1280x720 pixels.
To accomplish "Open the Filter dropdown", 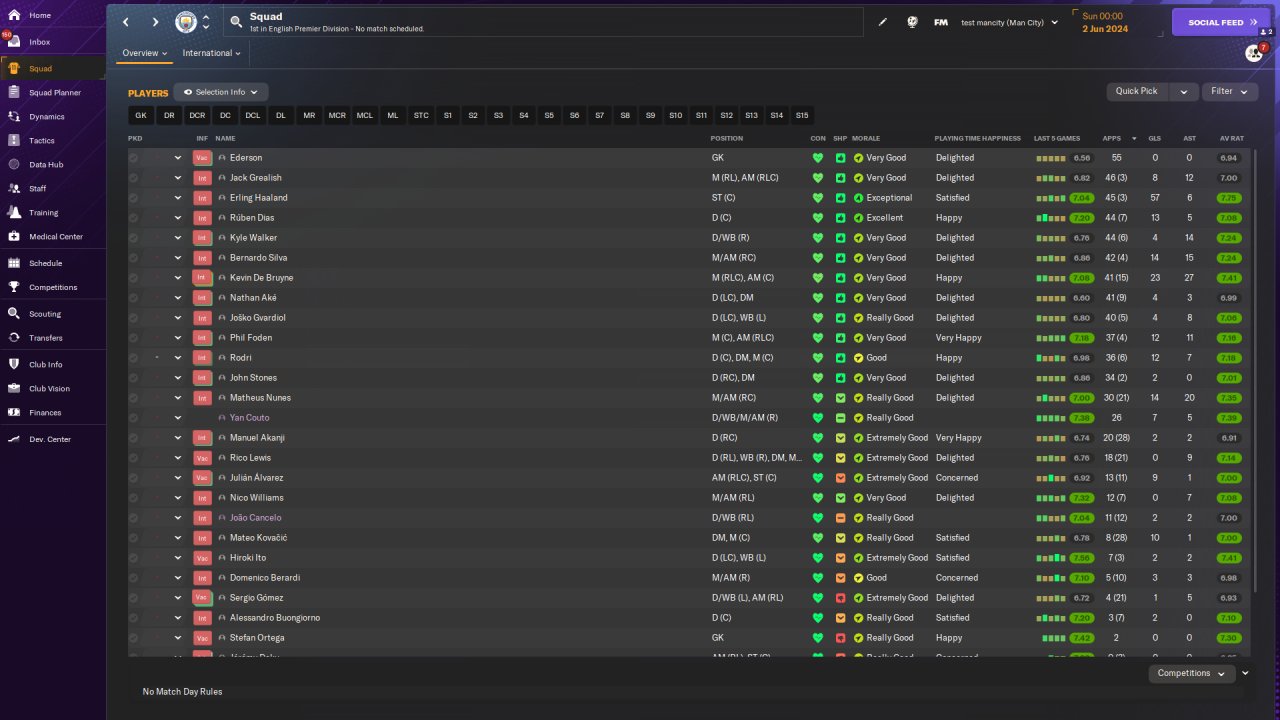I will pos(1230,91).
